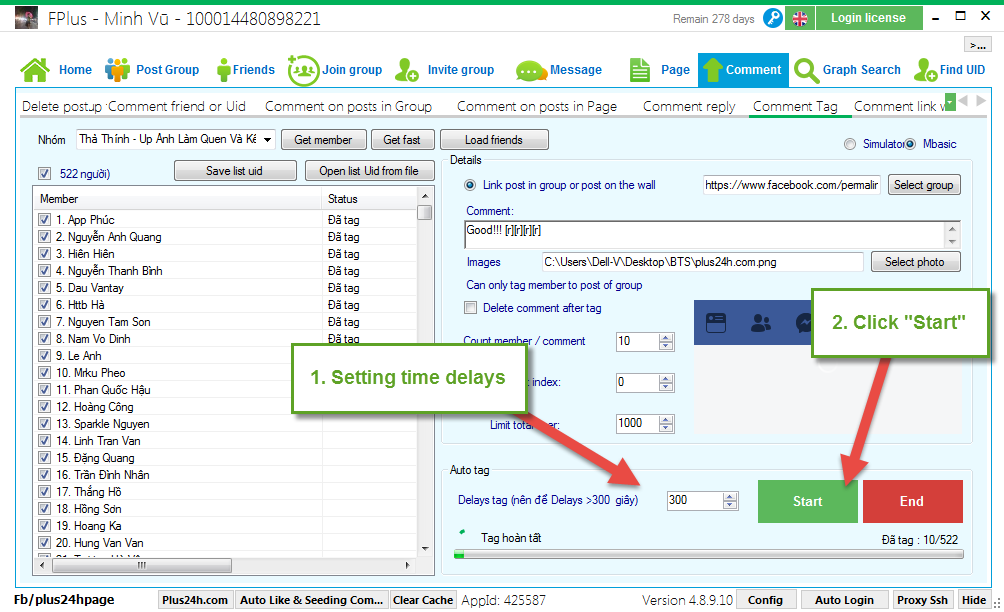Switch to the Comment reply tab
Screen dimensions: 1004x612
coord(689,106)
